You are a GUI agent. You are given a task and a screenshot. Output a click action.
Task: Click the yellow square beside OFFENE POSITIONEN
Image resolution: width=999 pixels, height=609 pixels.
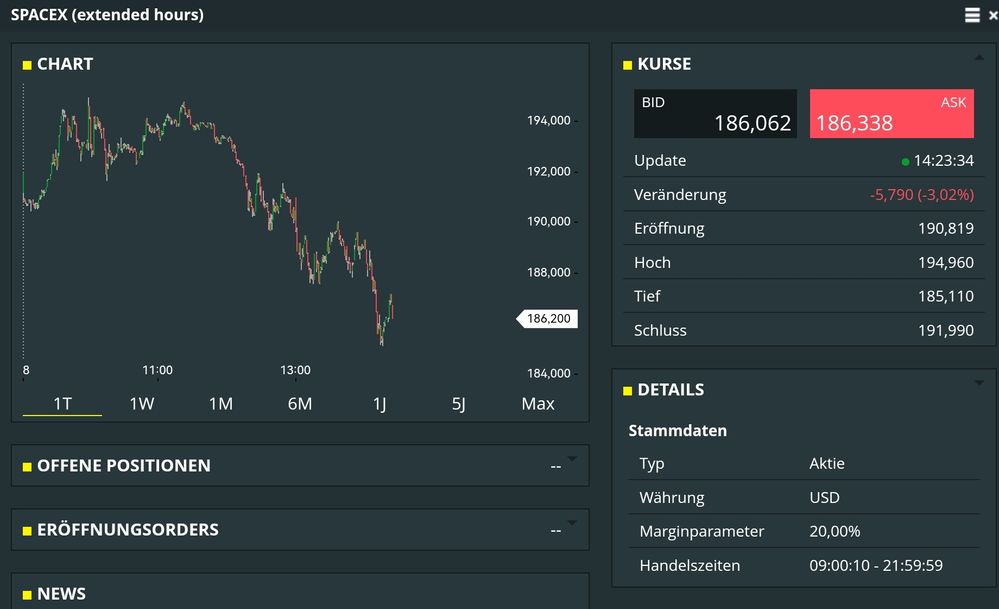[27, 467]
